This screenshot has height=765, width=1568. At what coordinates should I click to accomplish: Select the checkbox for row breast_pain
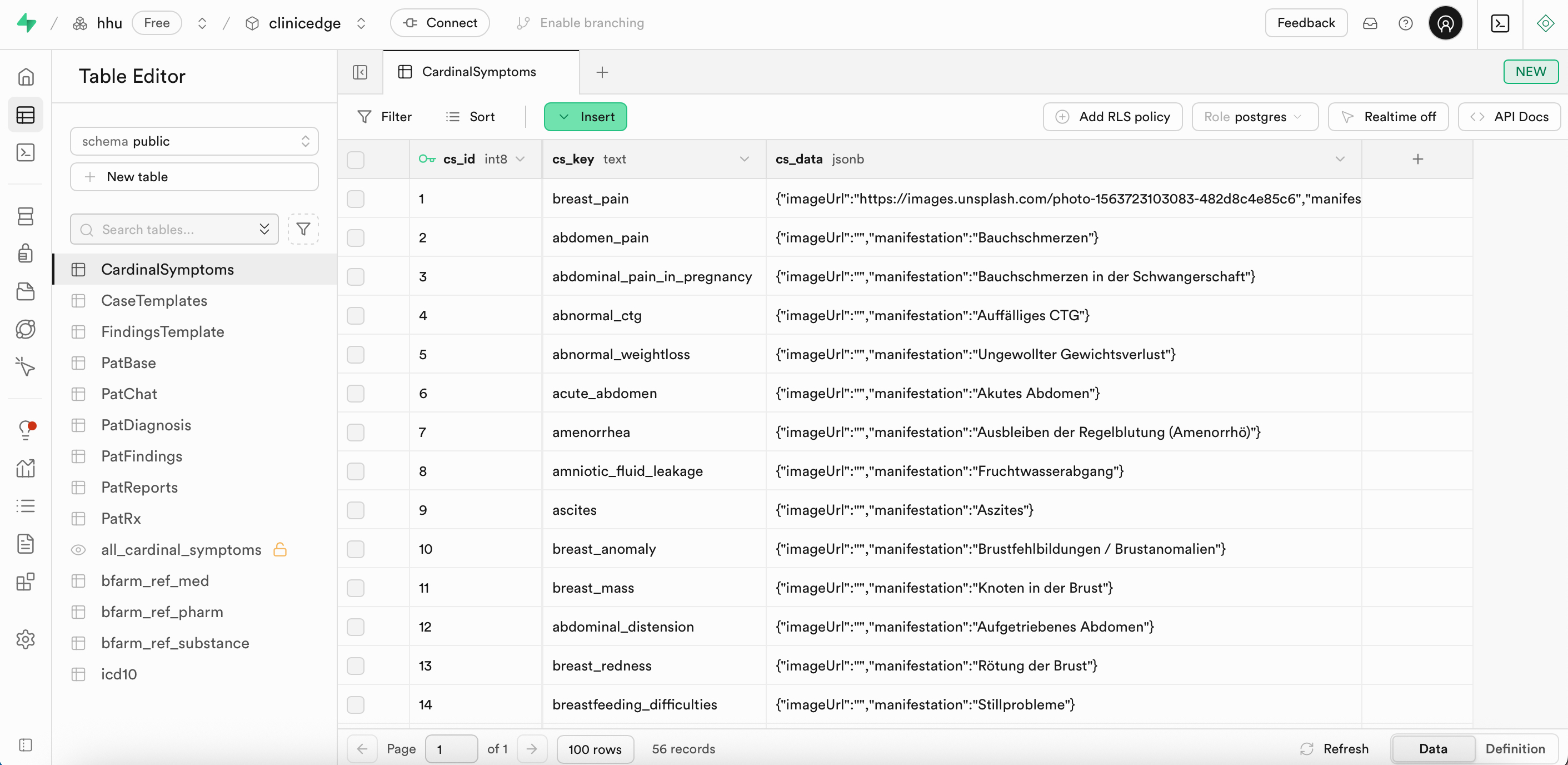click(356, 198)
